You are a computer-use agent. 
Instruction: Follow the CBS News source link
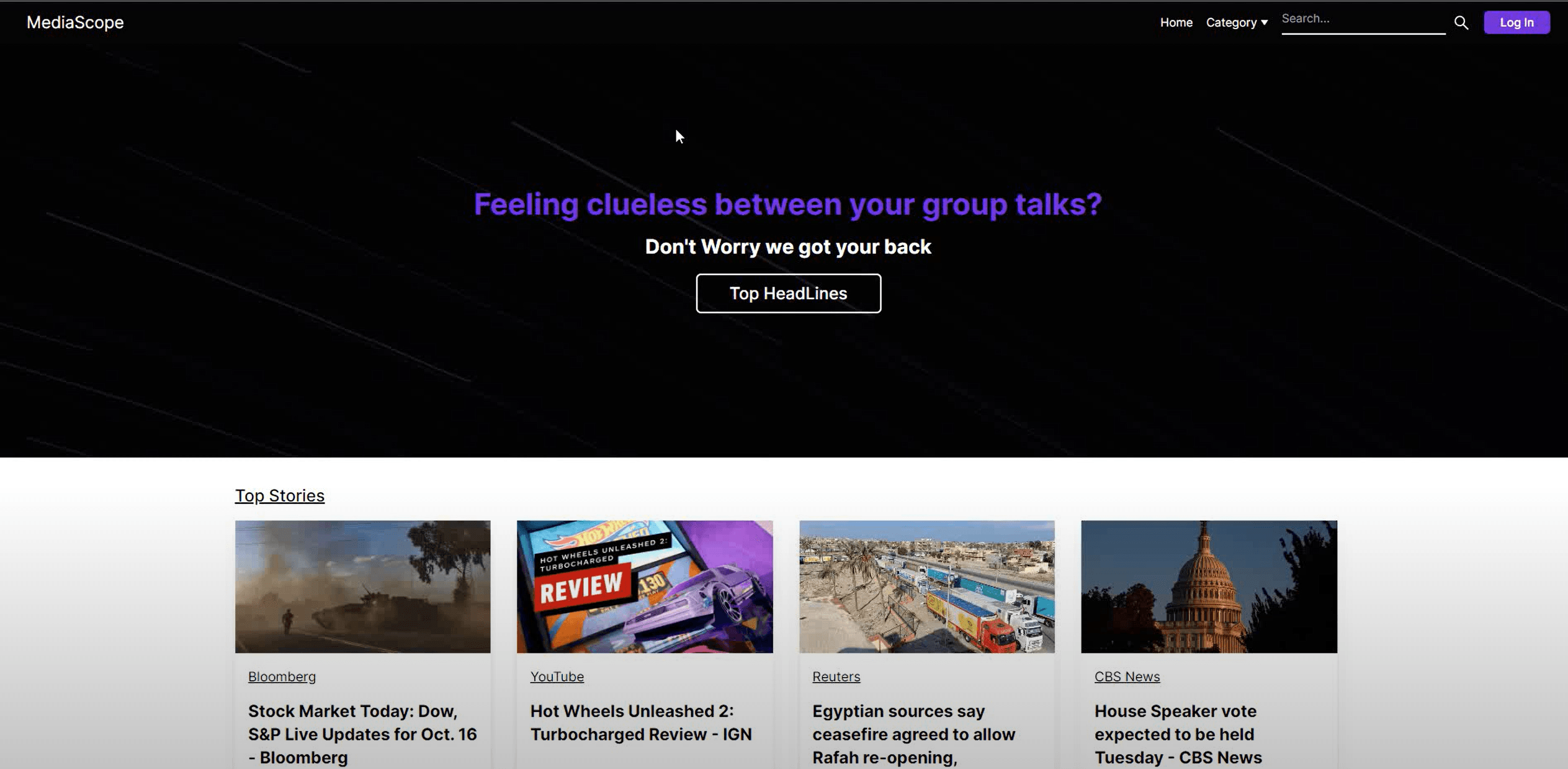(1126, 677)
